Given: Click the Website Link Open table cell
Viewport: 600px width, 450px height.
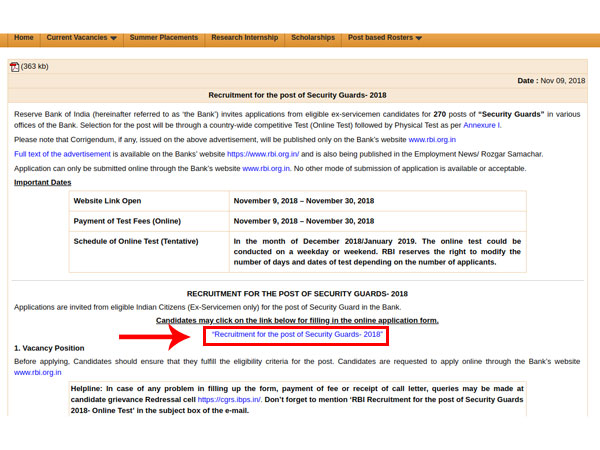Looking at the screenshot, I should click(x=149, y=201).
